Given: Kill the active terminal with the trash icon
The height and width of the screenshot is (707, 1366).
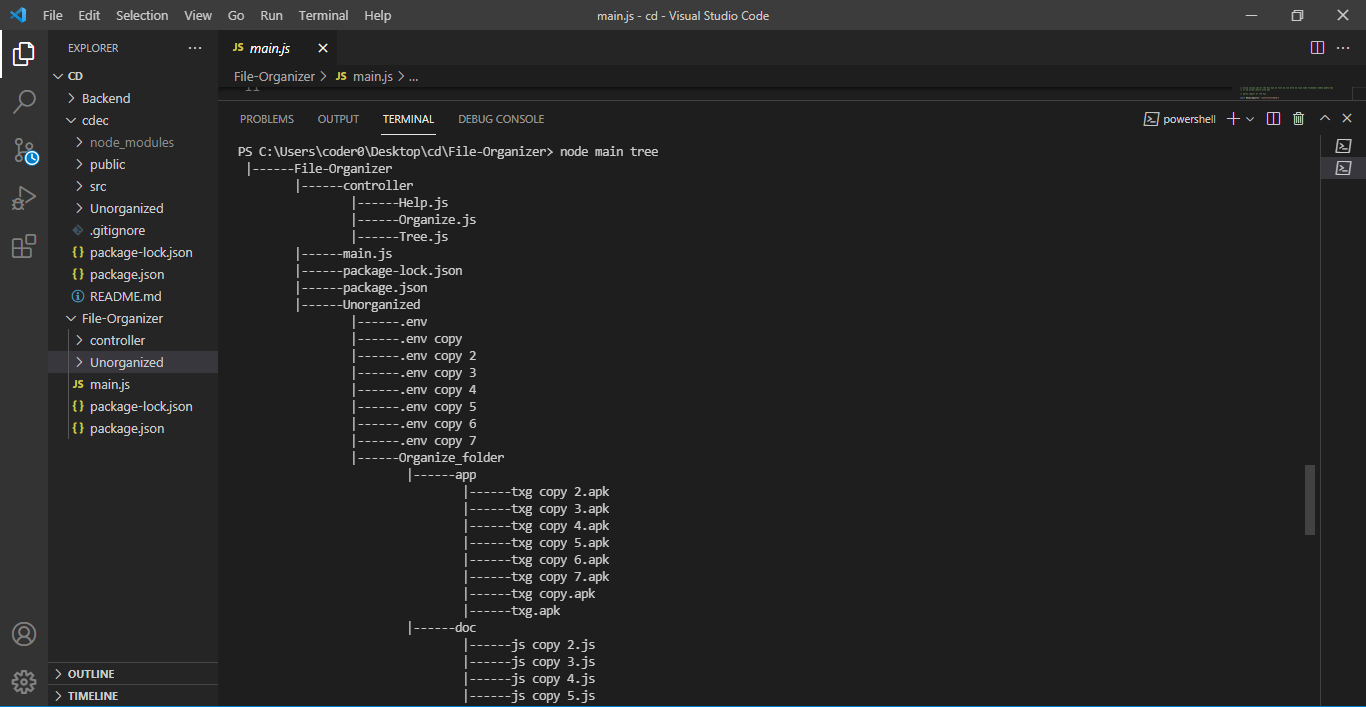Looking at the screenshot, I should coord(1298,118).
